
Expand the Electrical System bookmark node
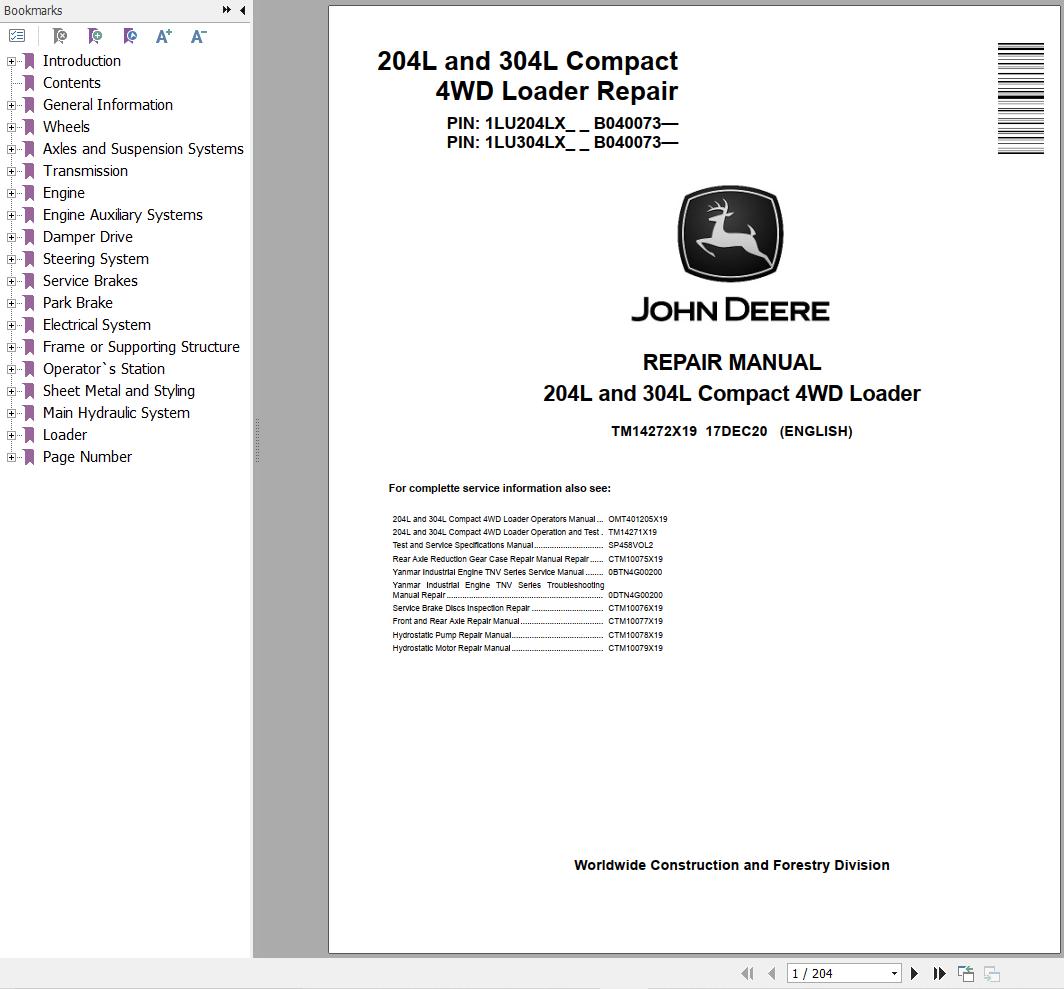click(x=11, y=325)
